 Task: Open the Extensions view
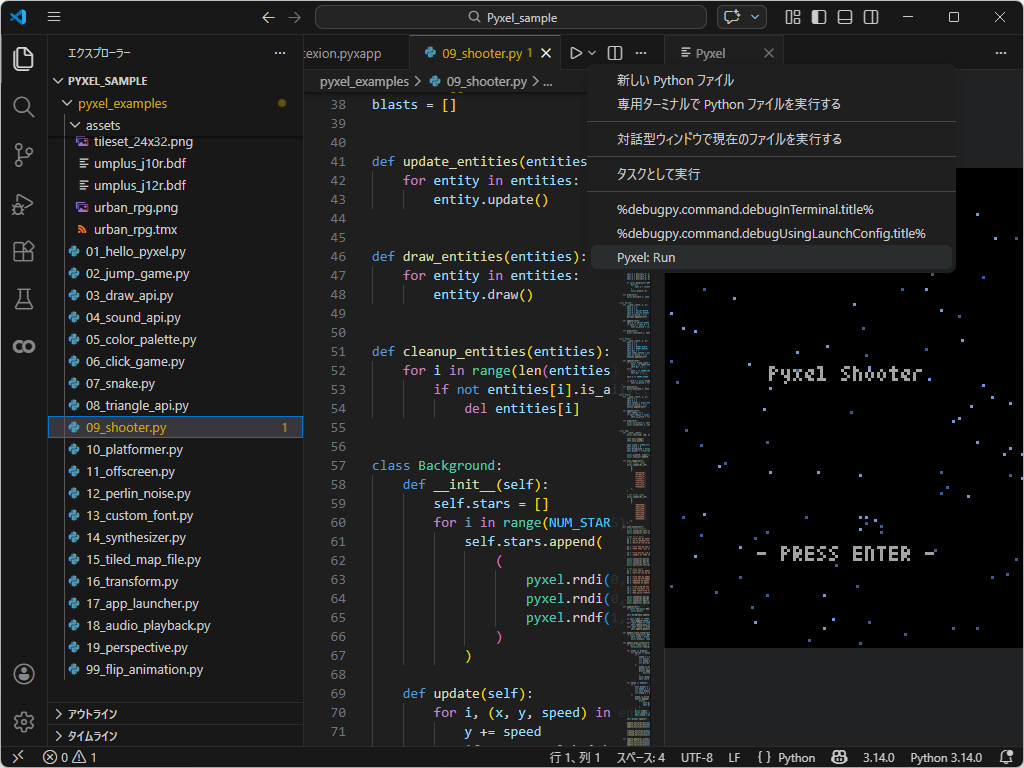23,252
